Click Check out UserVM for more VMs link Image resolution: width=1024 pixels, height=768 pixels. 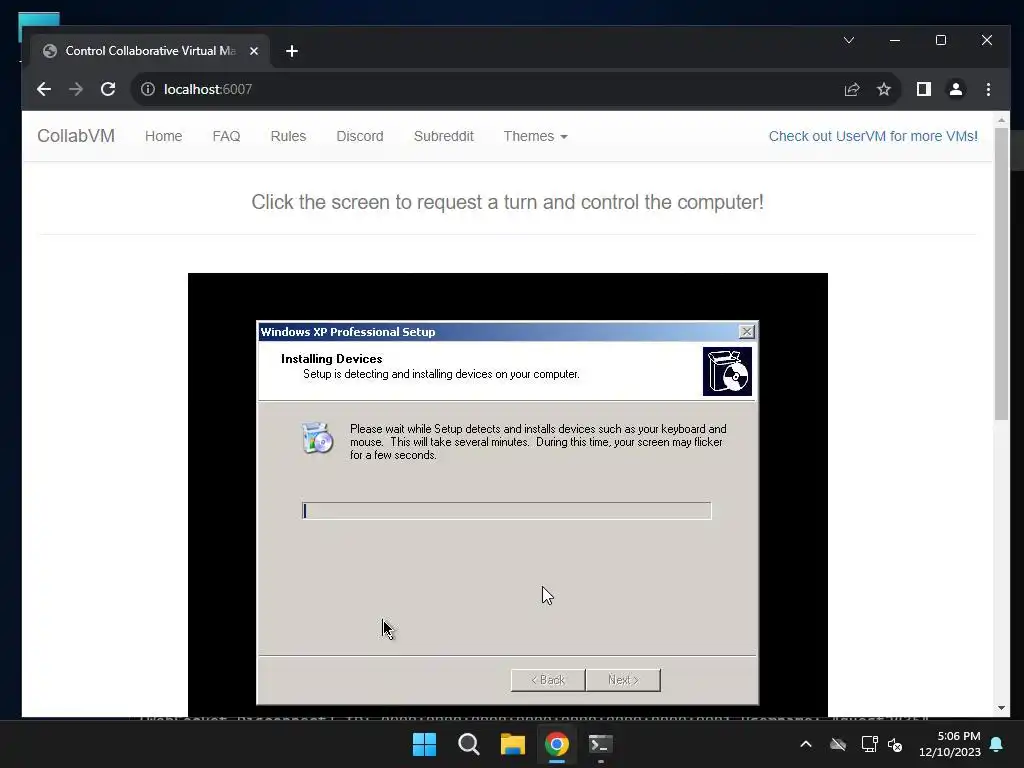[873, 136]
